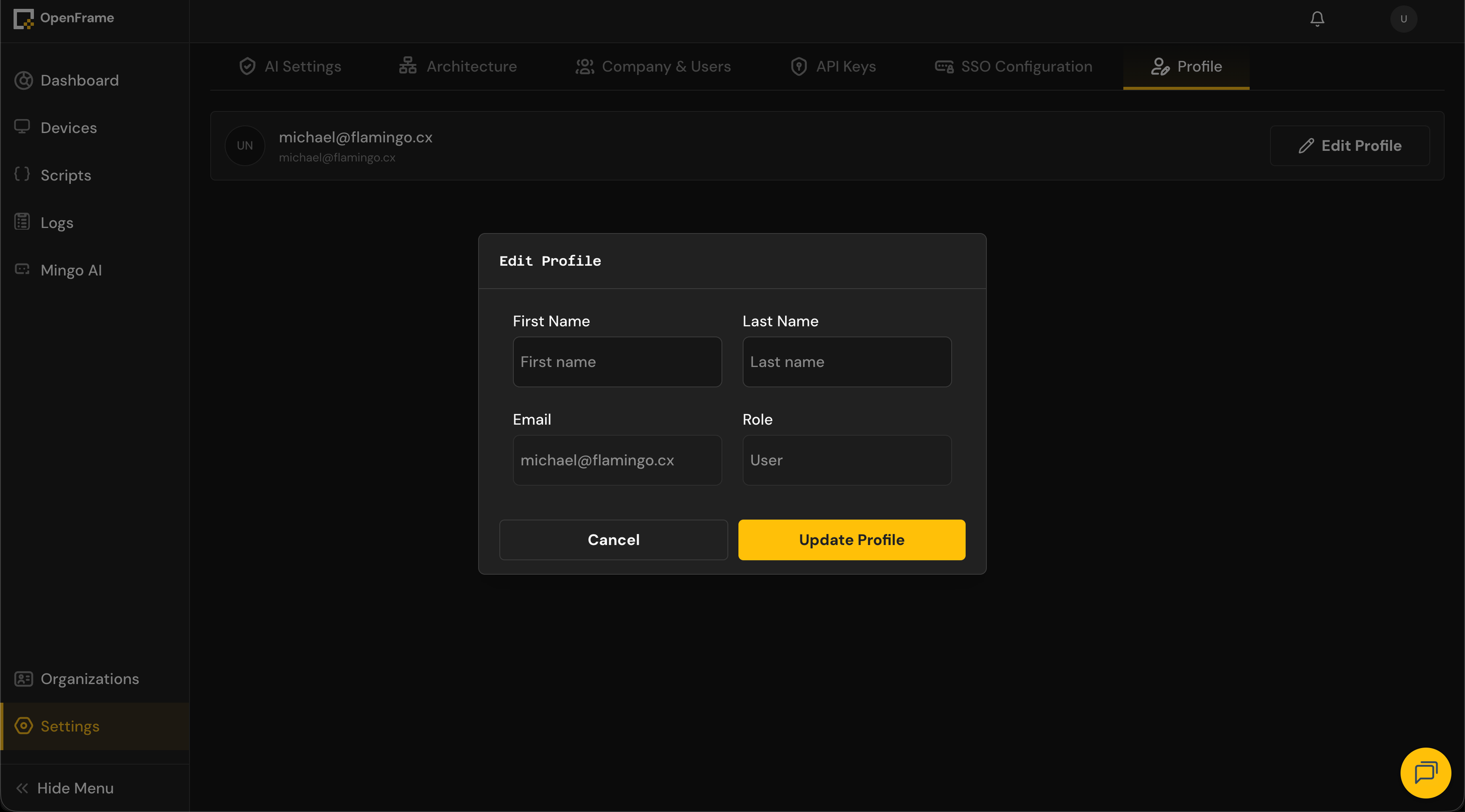Select the Profile tab
The width and height of the screenshot is (1465, 812).
click(1186, 66)
